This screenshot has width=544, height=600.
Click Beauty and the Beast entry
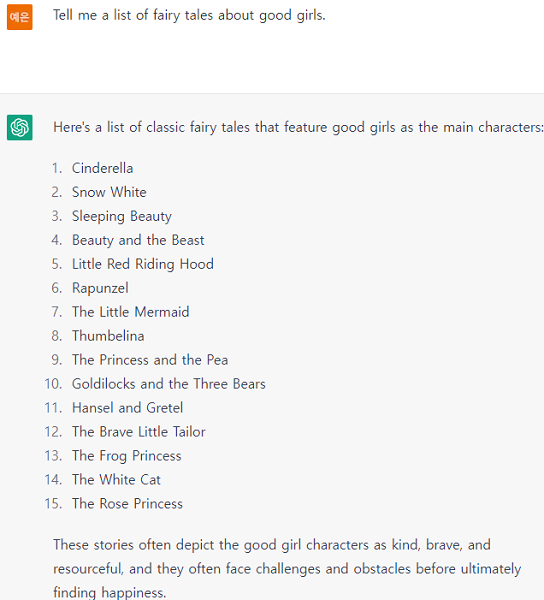(138, 240)
